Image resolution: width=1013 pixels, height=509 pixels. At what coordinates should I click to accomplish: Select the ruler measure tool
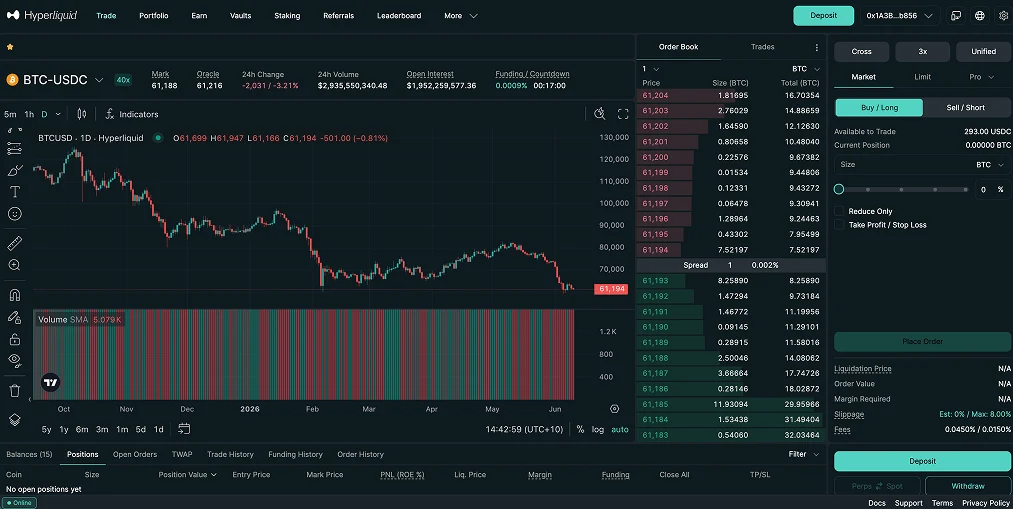(14, 243)
